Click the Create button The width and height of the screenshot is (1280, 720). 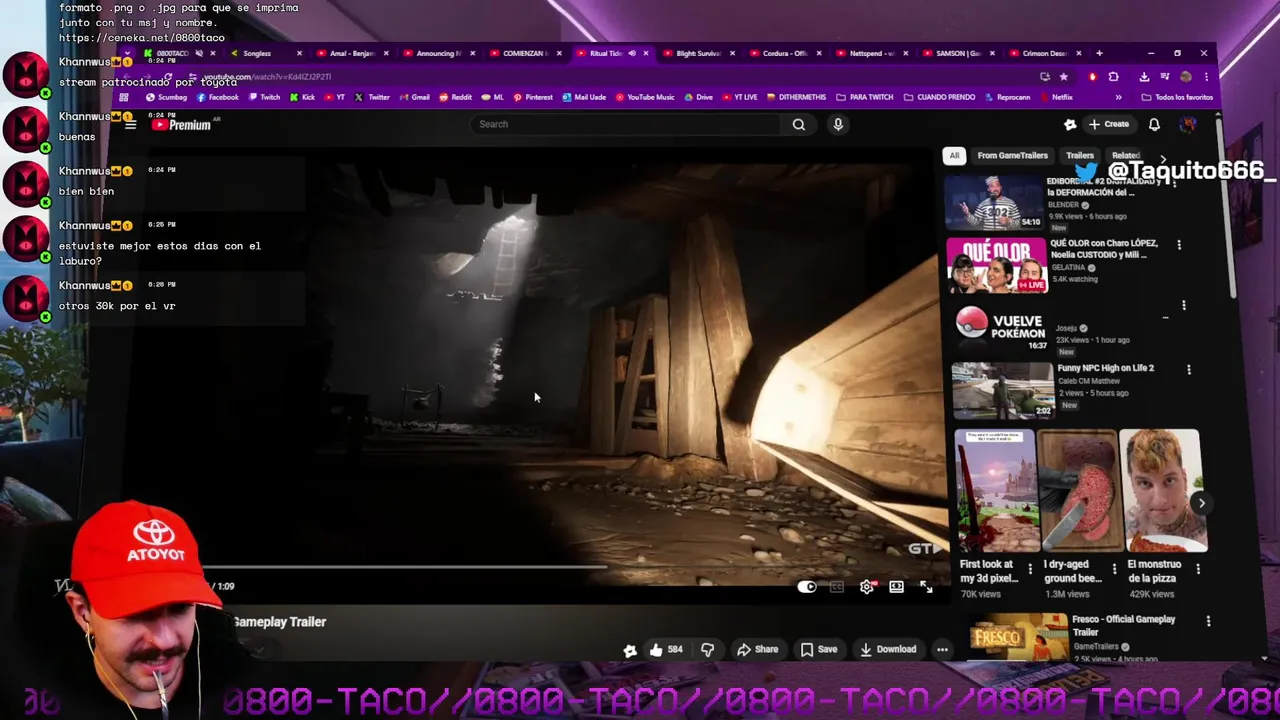tap(1109, 124)
